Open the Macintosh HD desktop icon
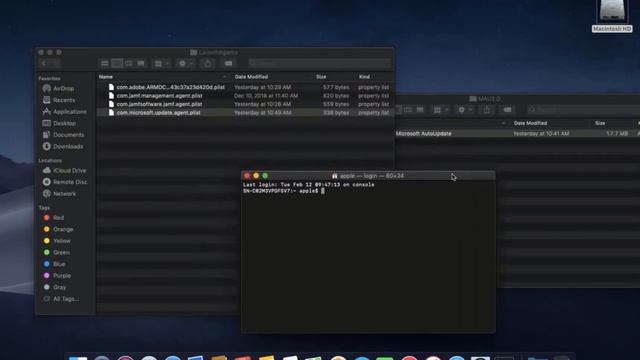 pos(612,16)
